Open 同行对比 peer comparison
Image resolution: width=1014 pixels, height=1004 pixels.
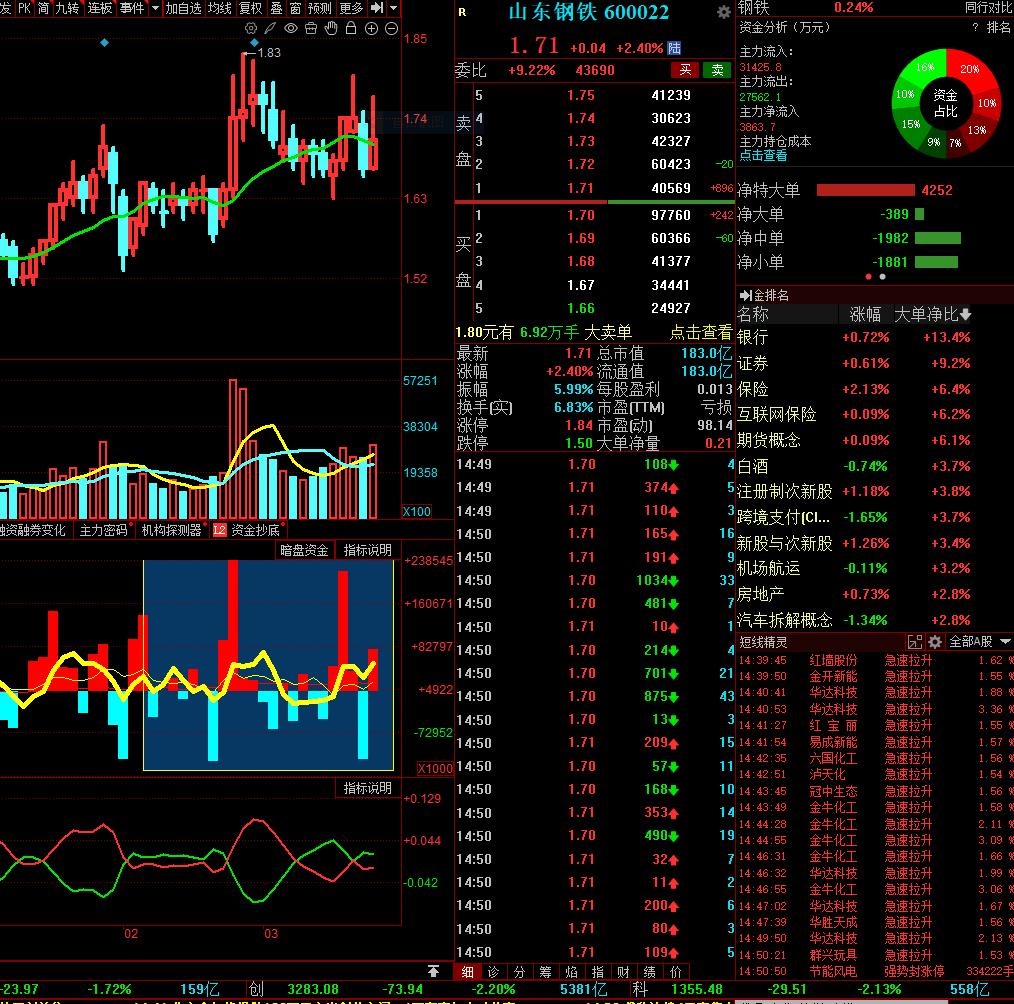coord(988,8)
